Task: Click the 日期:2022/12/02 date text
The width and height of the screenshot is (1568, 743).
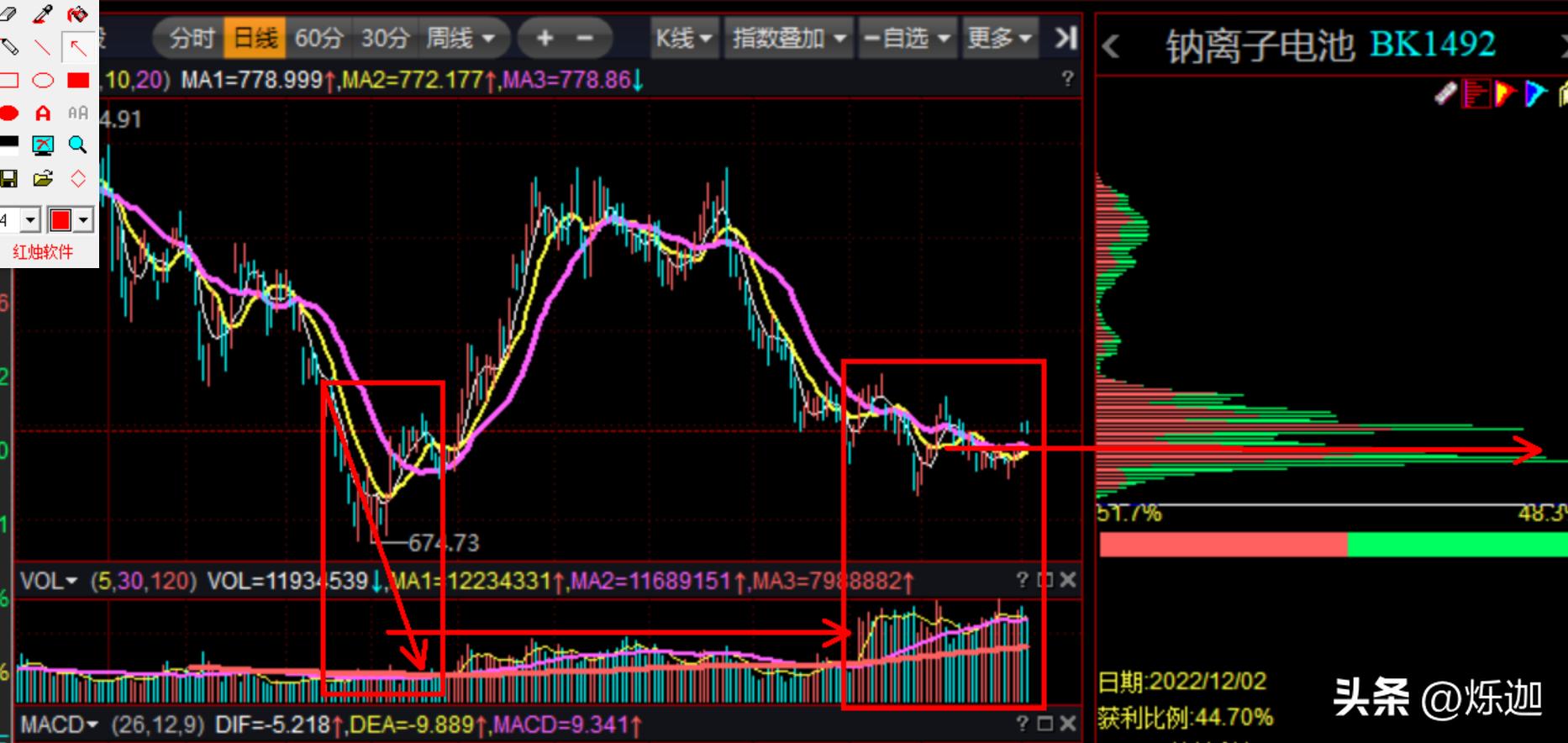Action: click(1181, 681)
